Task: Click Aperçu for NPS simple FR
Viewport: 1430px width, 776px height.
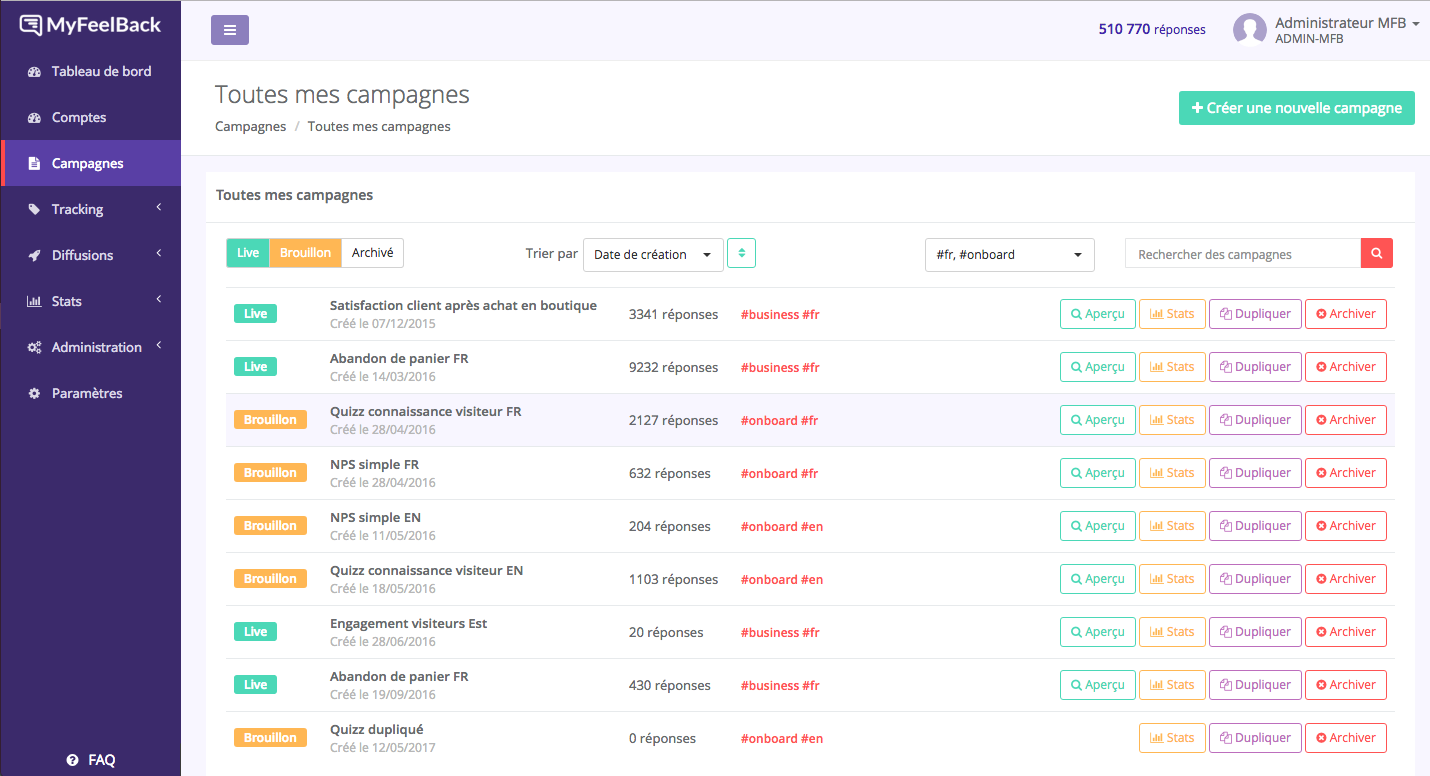Action: click(1097, 473)
